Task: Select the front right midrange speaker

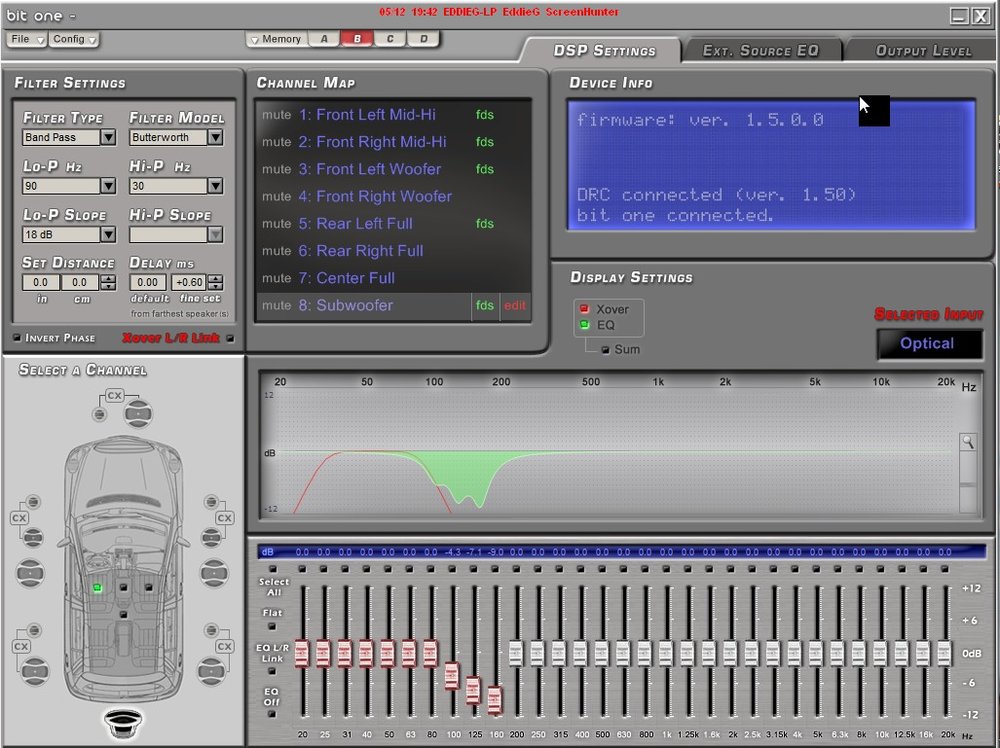Action: (211, 537)
